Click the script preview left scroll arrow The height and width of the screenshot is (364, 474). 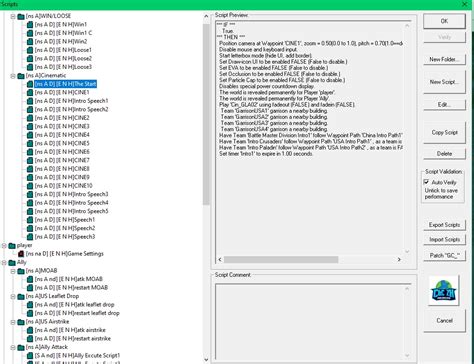[x=220, y=259]
